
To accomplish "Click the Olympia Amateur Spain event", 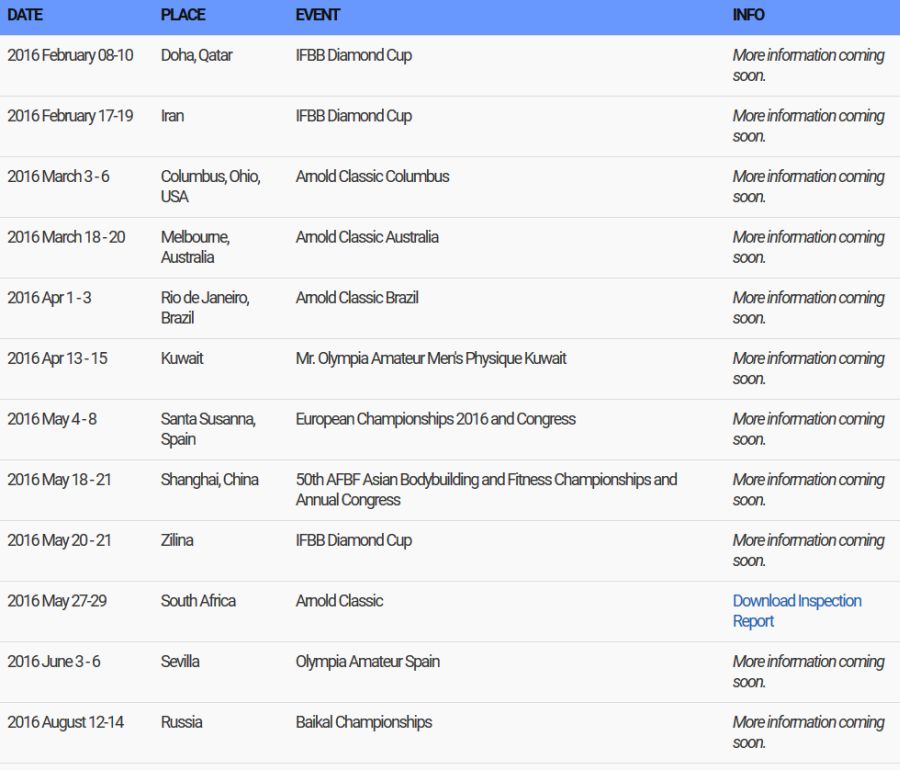I will coord(367,661).
